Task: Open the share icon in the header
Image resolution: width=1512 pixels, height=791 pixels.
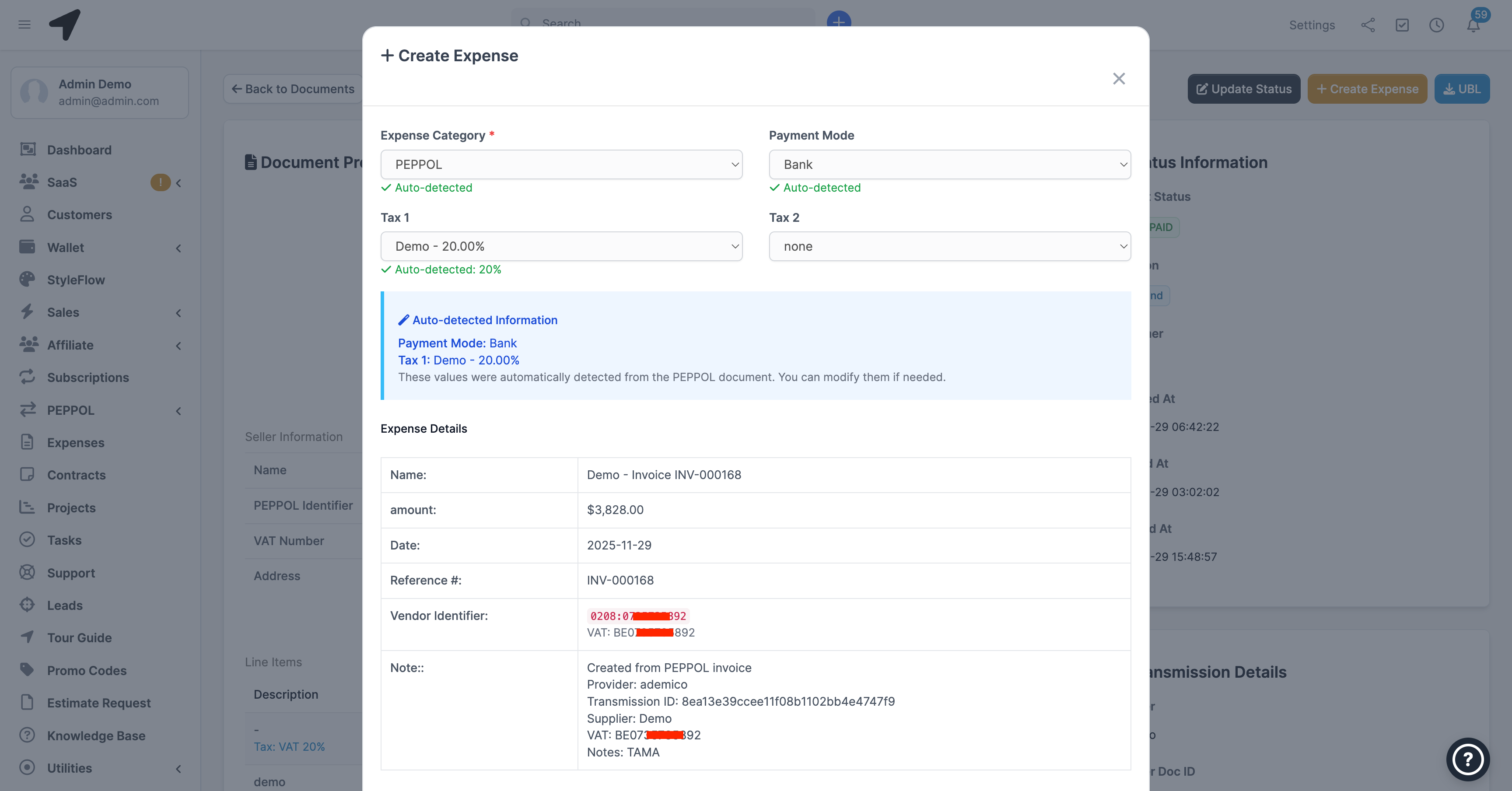Action: 1368,25
